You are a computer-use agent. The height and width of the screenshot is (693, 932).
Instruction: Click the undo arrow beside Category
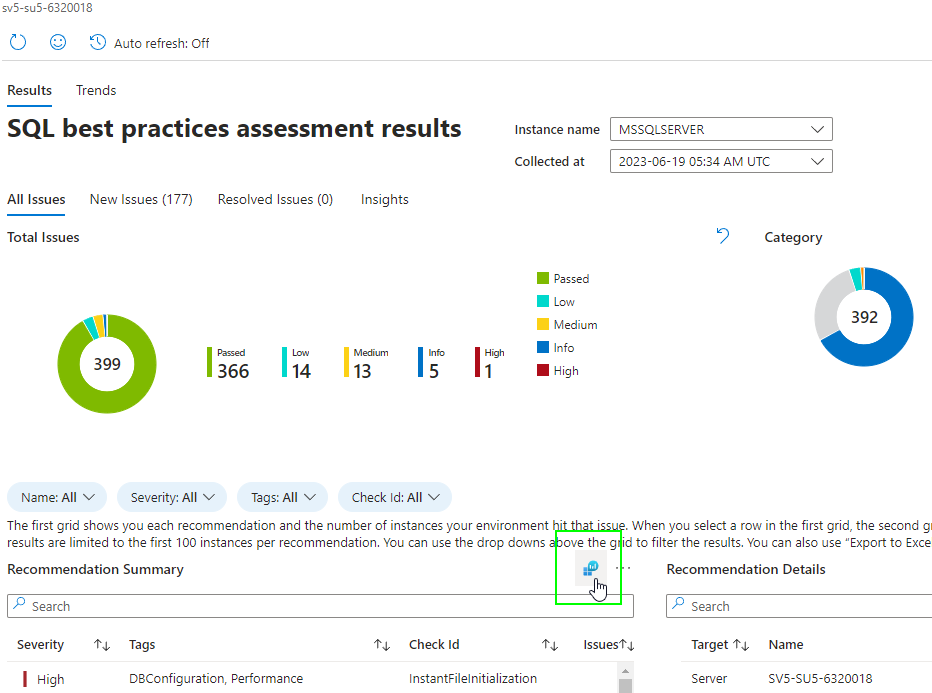coord(723,236)
